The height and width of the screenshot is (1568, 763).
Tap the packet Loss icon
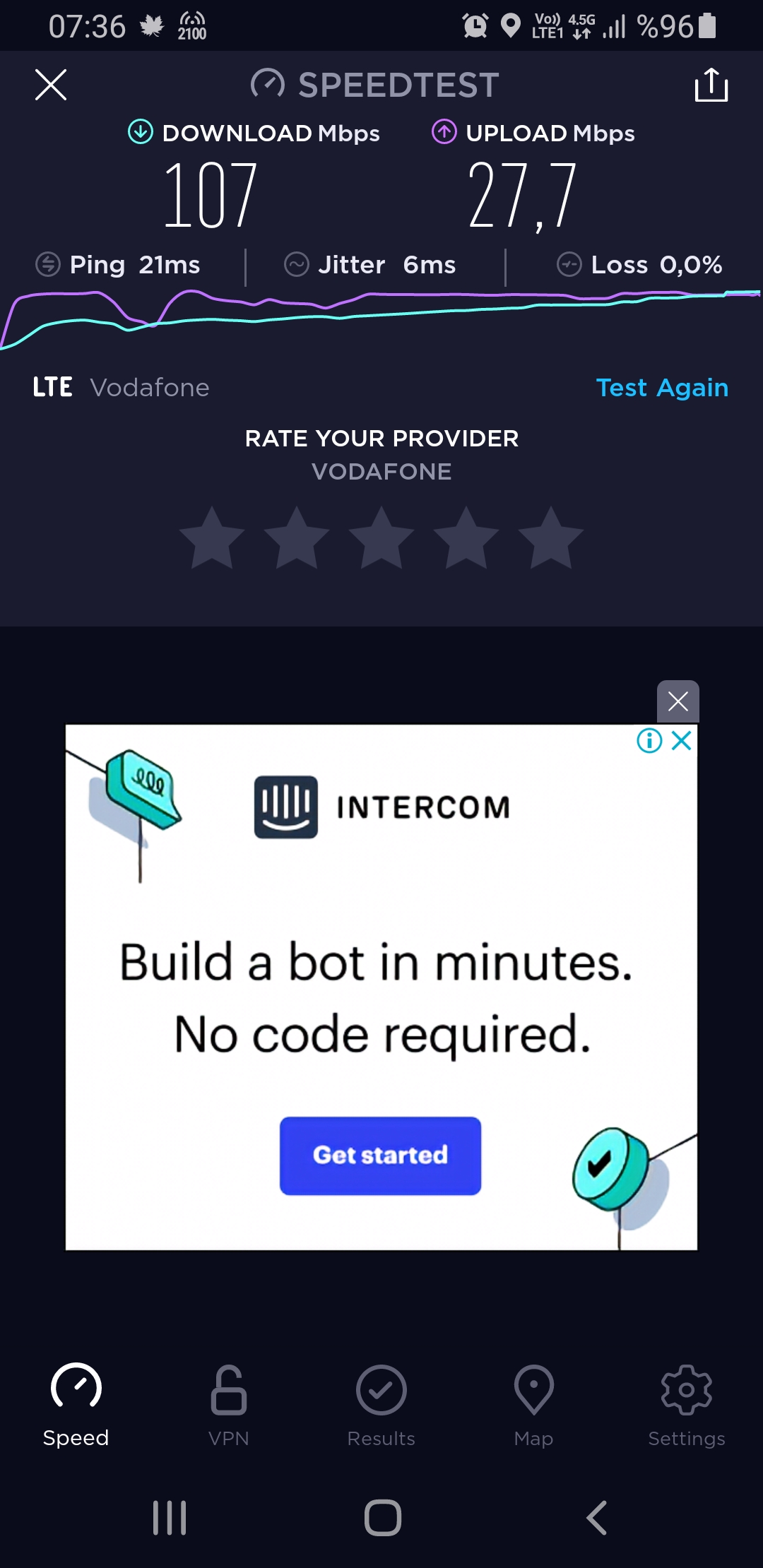[569, 265]
